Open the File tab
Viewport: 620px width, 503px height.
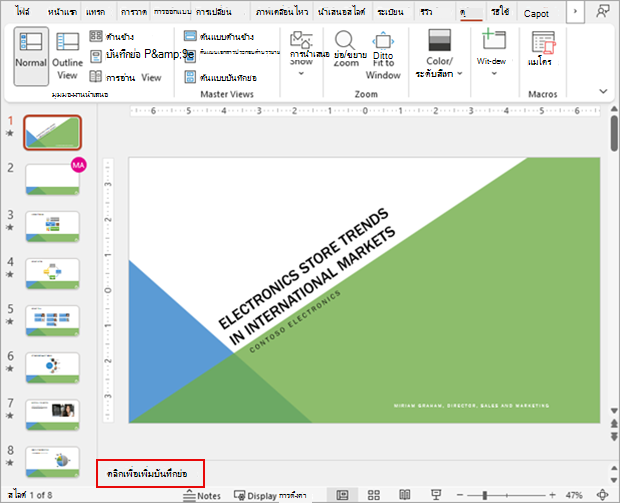[x=23, y=12]
